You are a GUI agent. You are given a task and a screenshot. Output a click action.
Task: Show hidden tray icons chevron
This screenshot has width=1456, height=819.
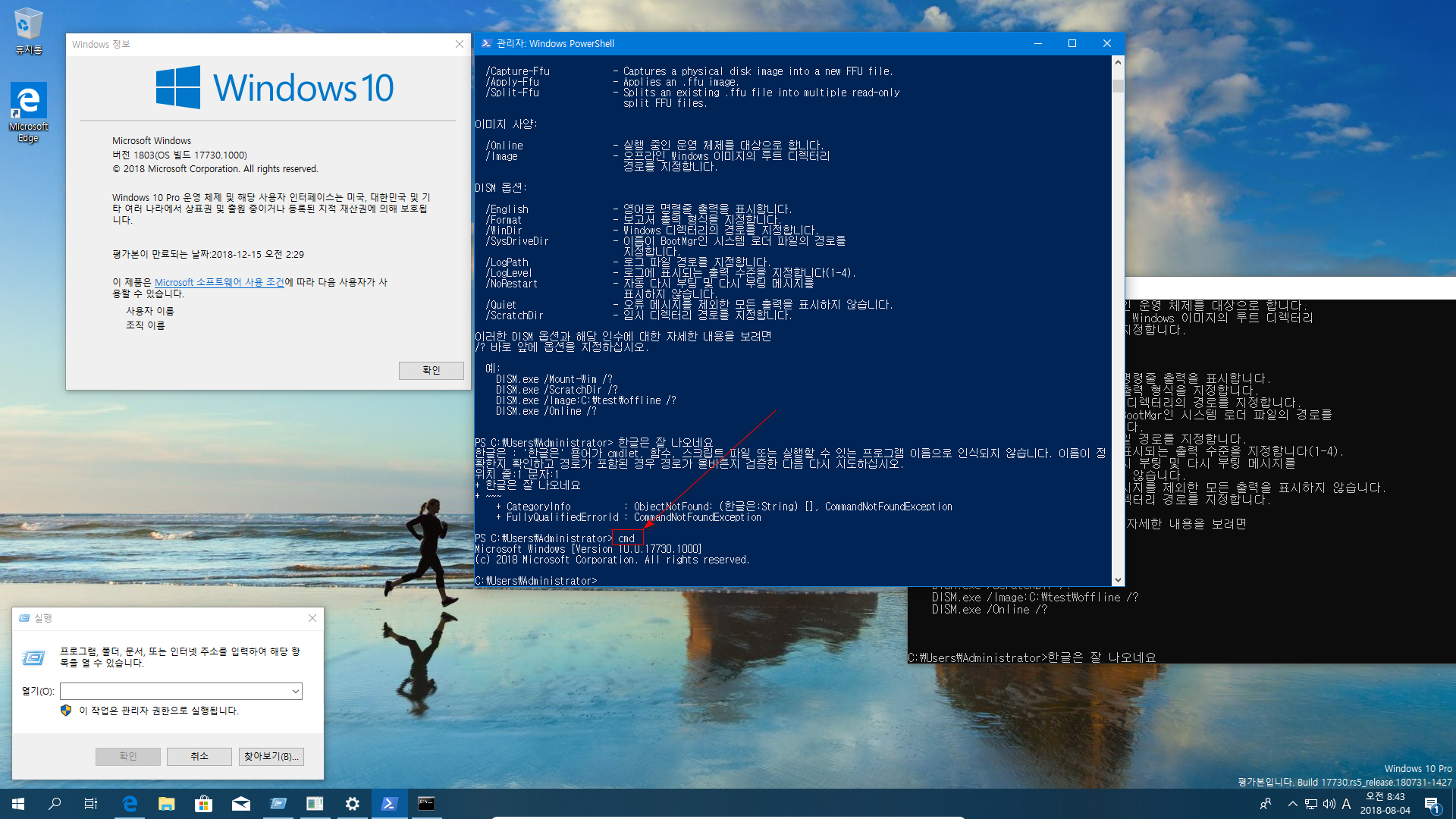1293,804
